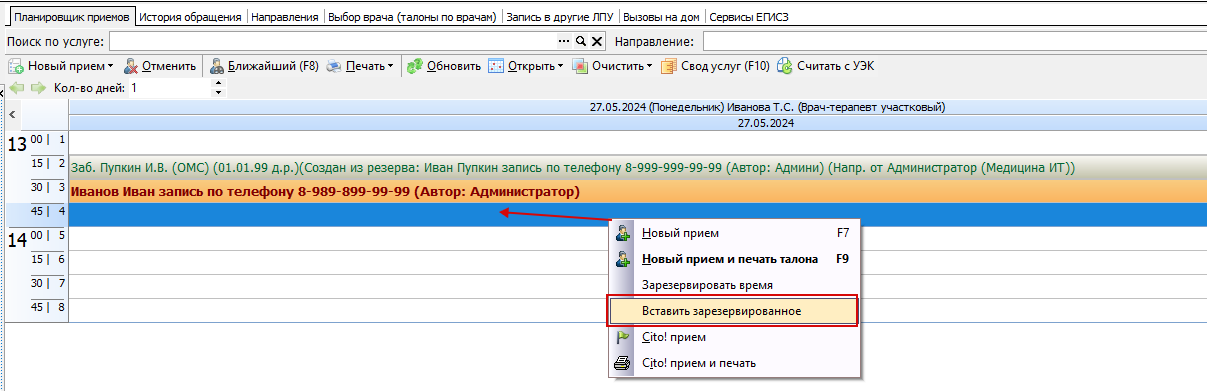This screenshot has width=1207, height=391.
Task: Select Cito! прием menu item
Action: coord(733,337)
